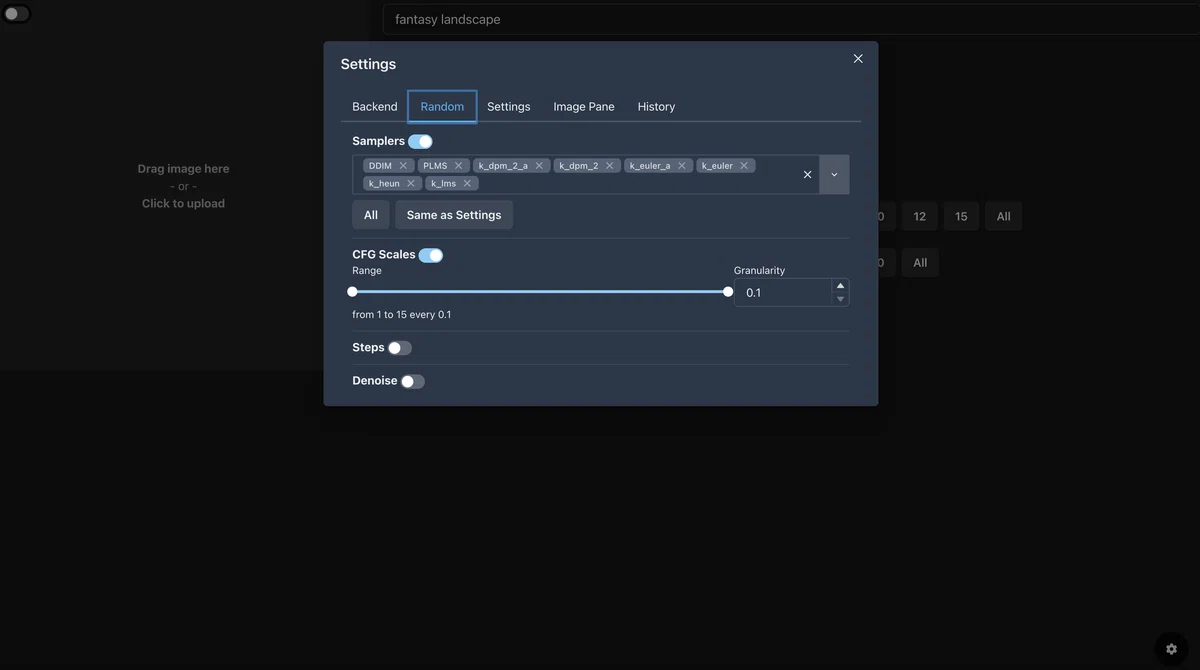Open the Image Pane tab
This screenshot has width=1200, height=670.
pos(584,107)
